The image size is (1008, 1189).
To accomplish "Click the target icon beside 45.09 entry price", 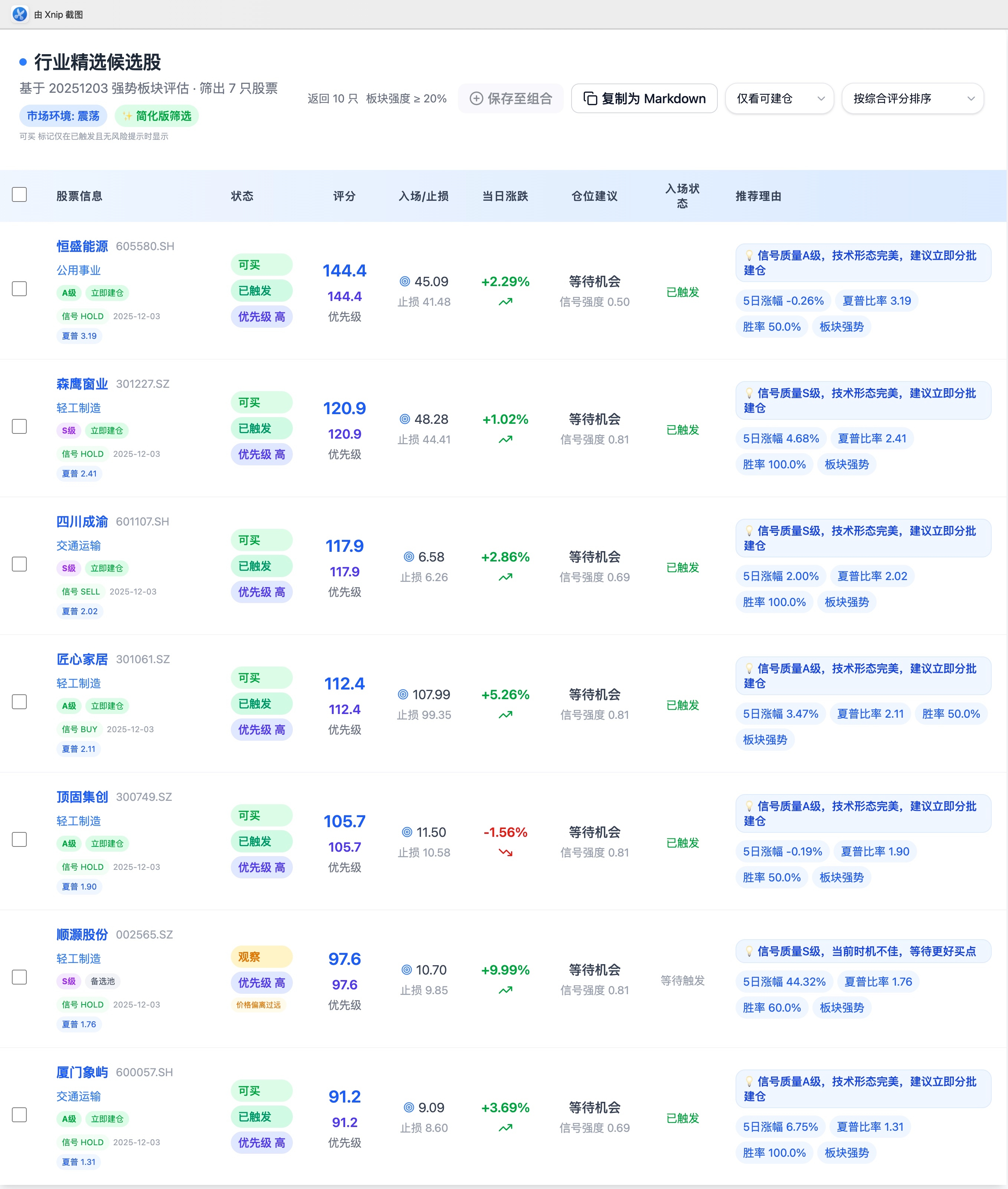I will coord(405,281).
